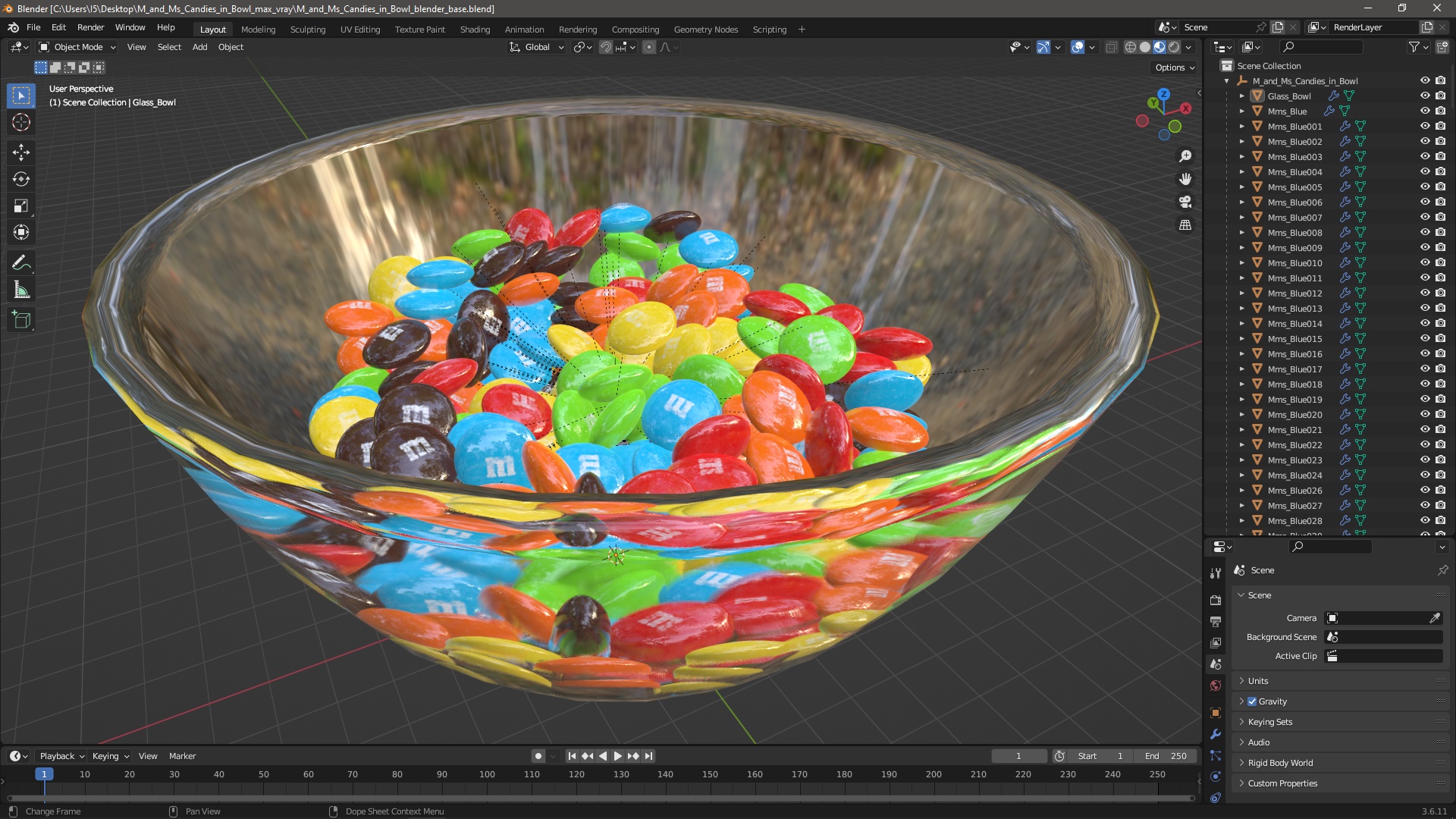Open the Particles properties tab

[1216, 755]
